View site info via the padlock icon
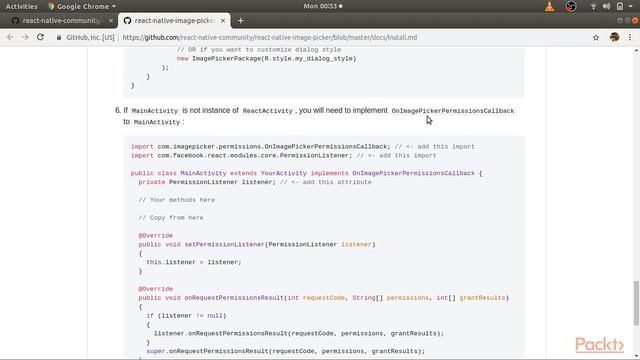The image size is (640, 360). pyautogui.click(x=59, y=38)
